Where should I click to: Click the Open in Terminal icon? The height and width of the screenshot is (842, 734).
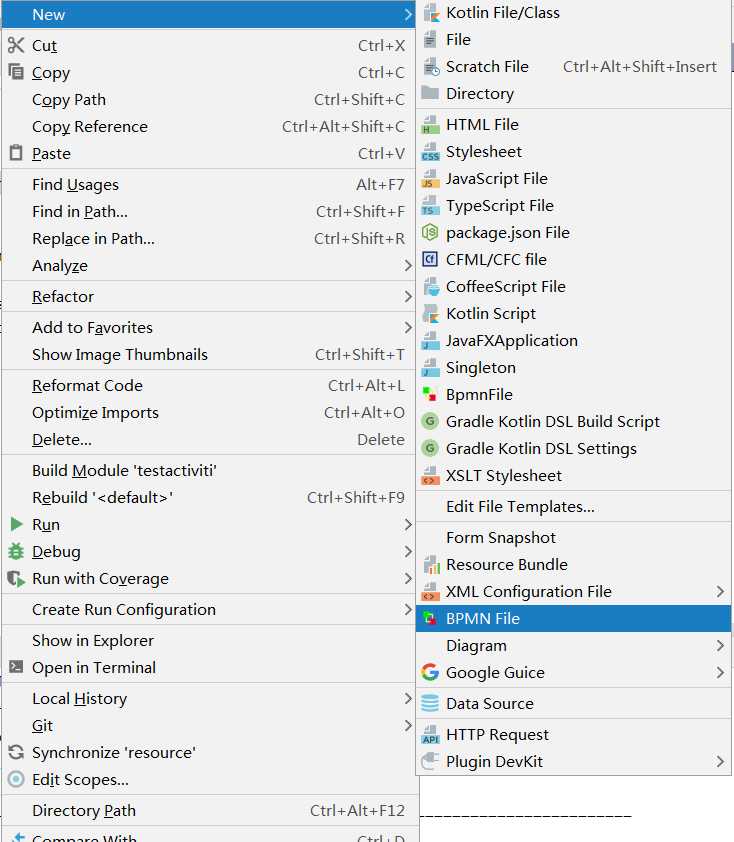pyautogui.click(x=16, y=667)
